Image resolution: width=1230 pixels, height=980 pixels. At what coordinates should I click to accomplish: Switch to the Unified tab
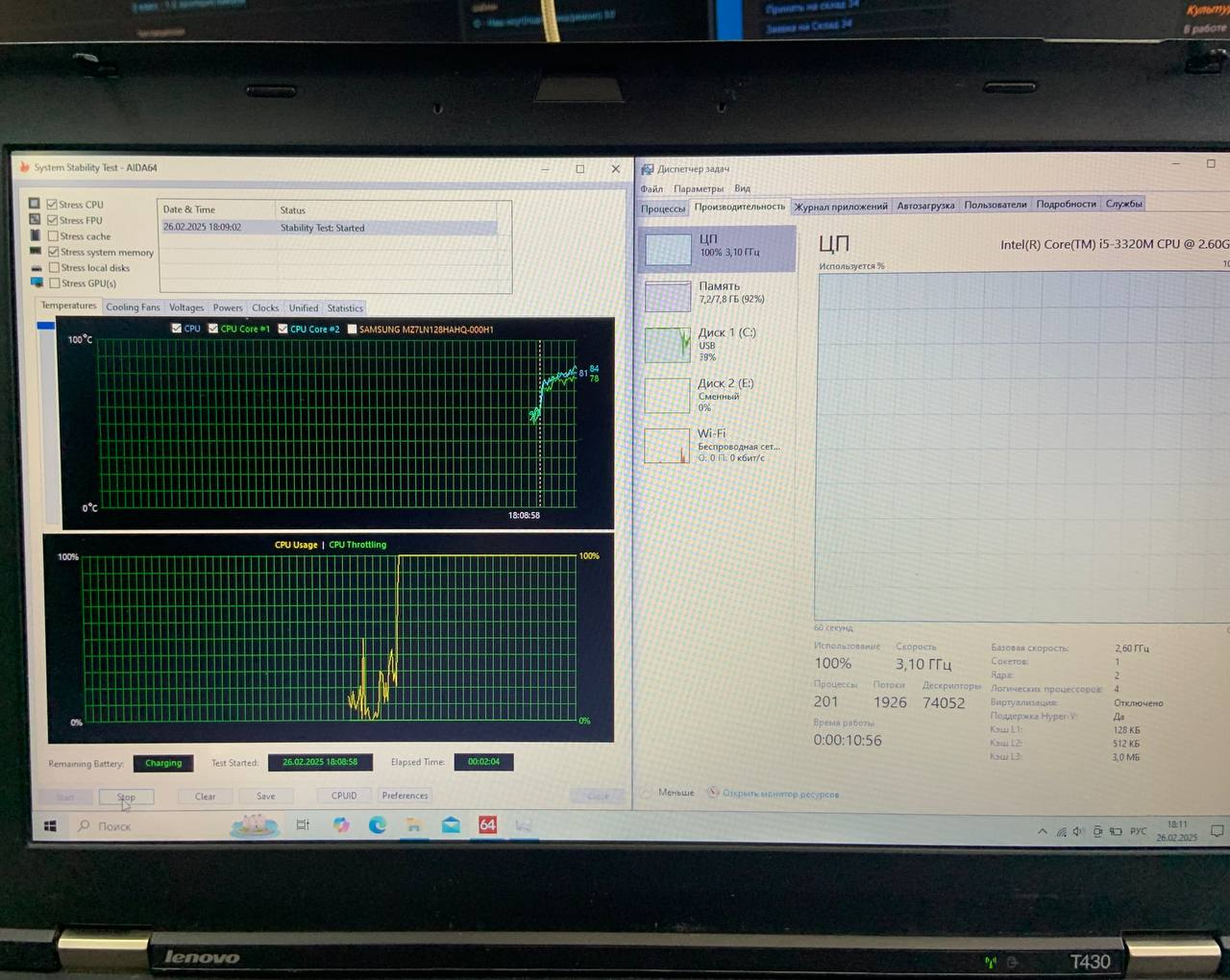point(304,307)
